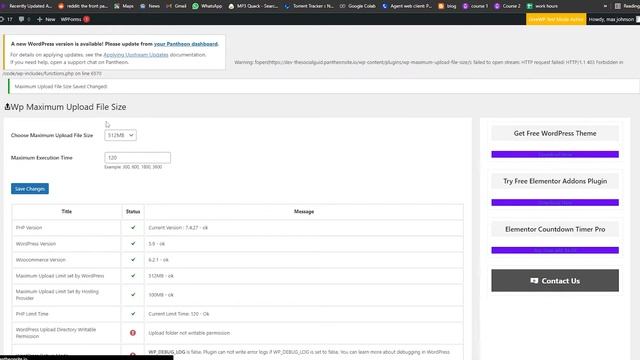The height and width of the screenshot is (360, 640).
Task: Open the News bookmark
Action: click(x=150, y=6)
